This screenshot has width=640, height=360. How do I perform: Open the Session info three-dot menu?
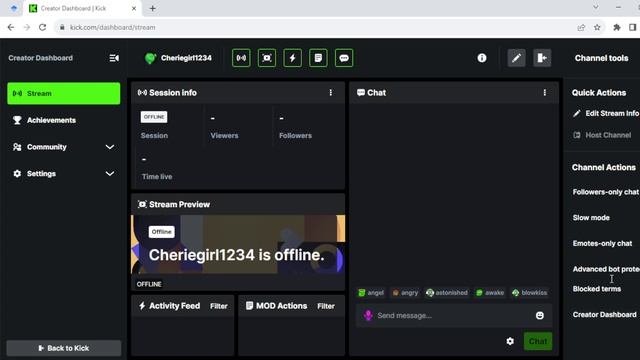point(331,93)
